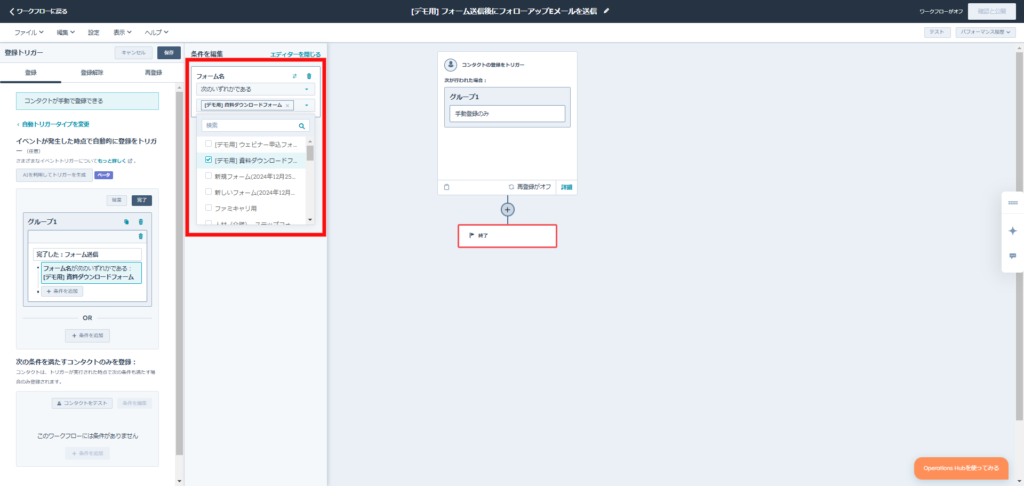Select the 終了 end node

(507, 236)
